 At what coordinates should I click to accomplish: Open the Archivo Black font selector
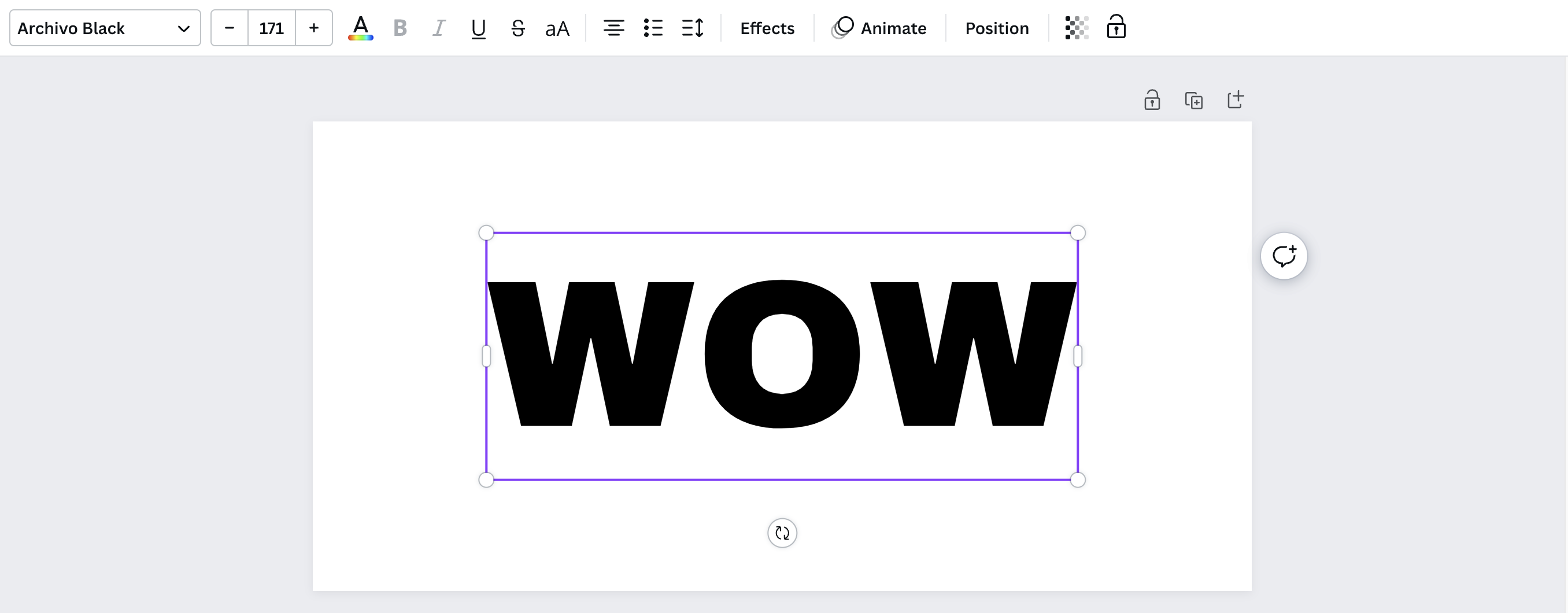pyautogui.click(x=104, y=27)
